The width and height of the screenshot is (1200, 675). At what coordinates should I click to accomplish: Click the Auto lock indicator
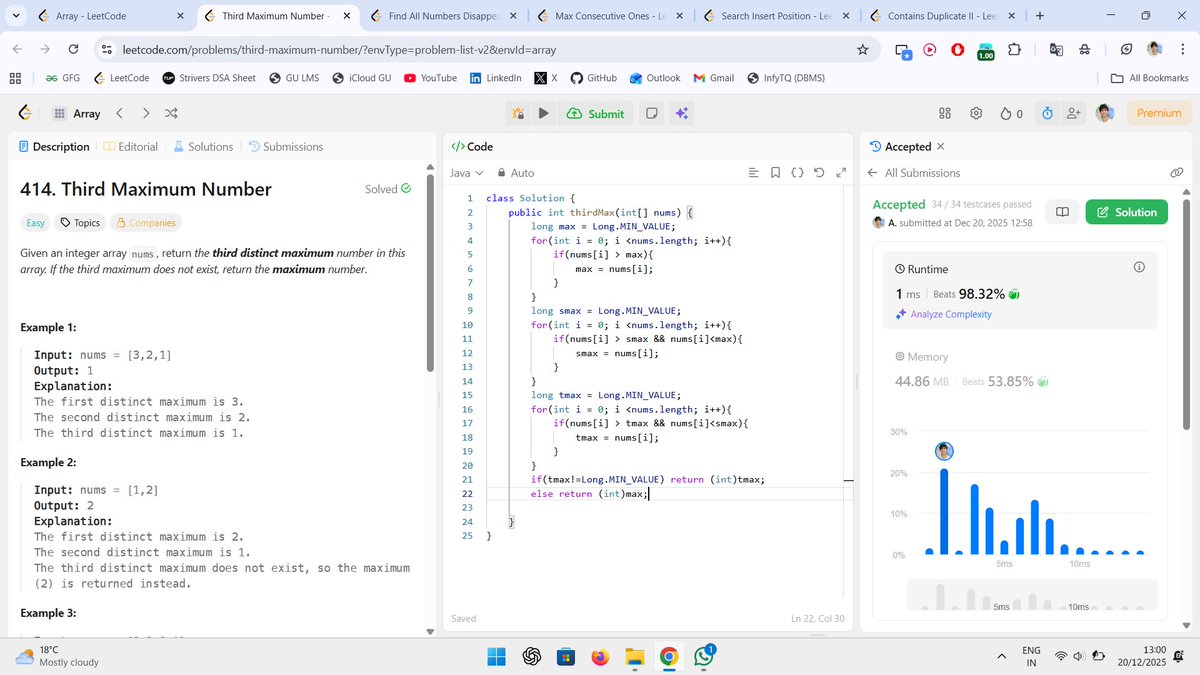coord(516,173)
